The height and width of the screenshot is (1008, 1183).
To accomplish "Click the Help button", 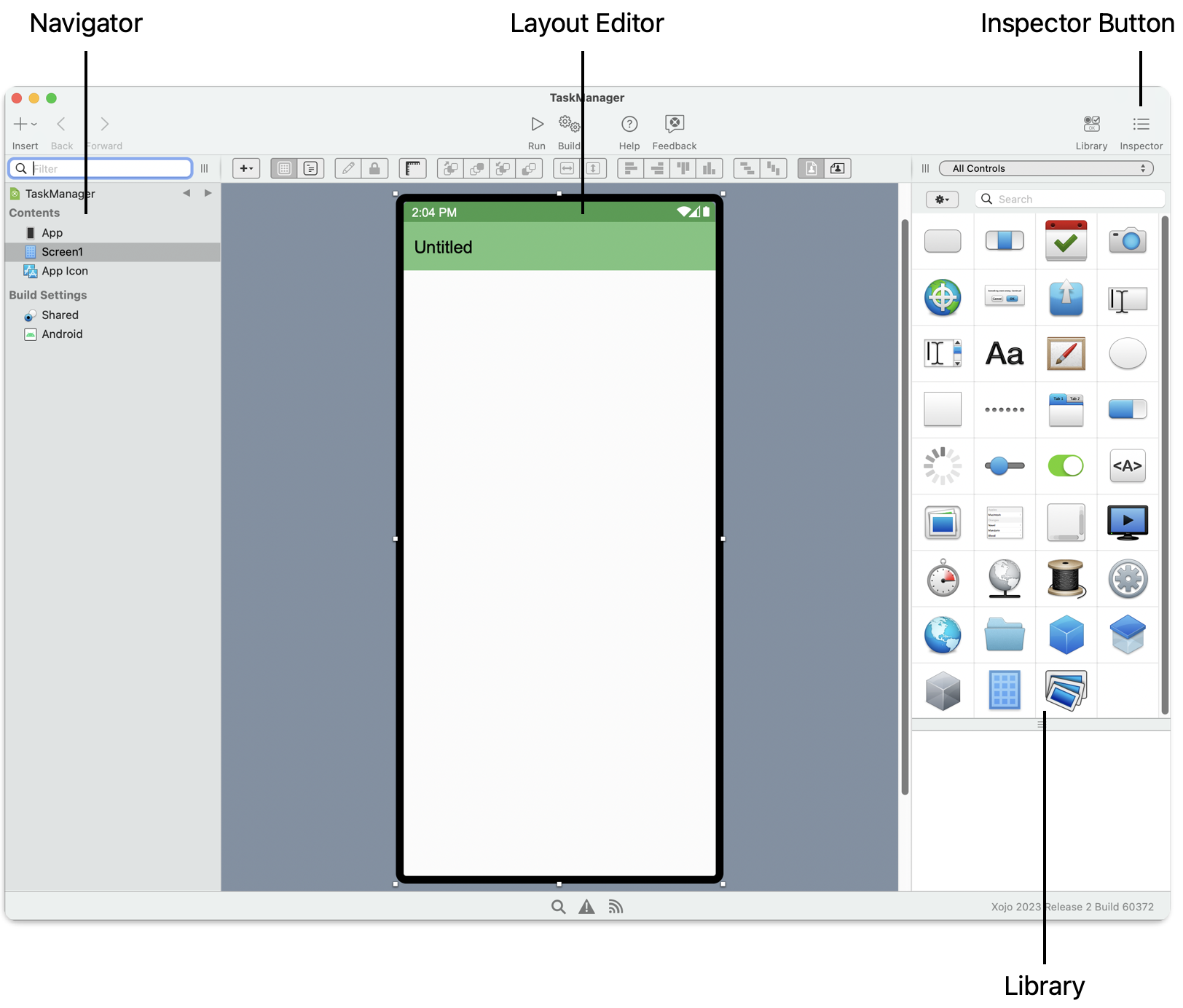I will pyautogui.click(x=629, y=125).
